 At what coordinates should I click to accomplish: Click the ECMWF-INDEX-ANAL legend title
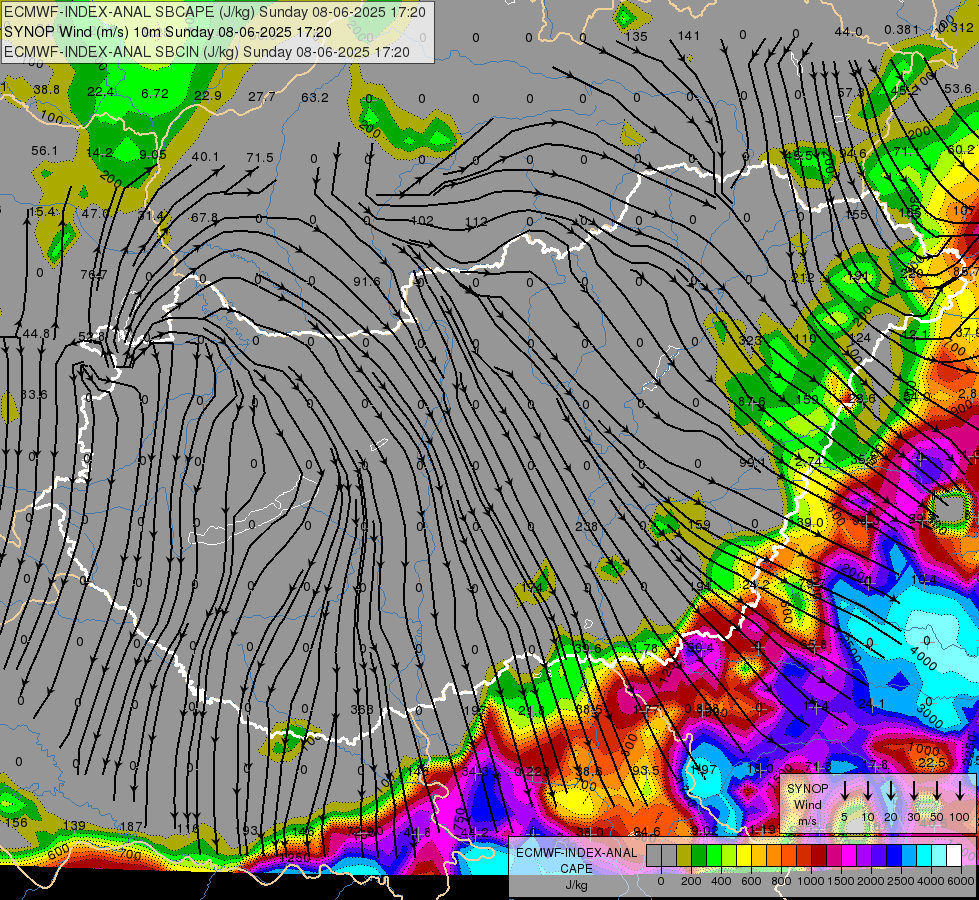577,853
